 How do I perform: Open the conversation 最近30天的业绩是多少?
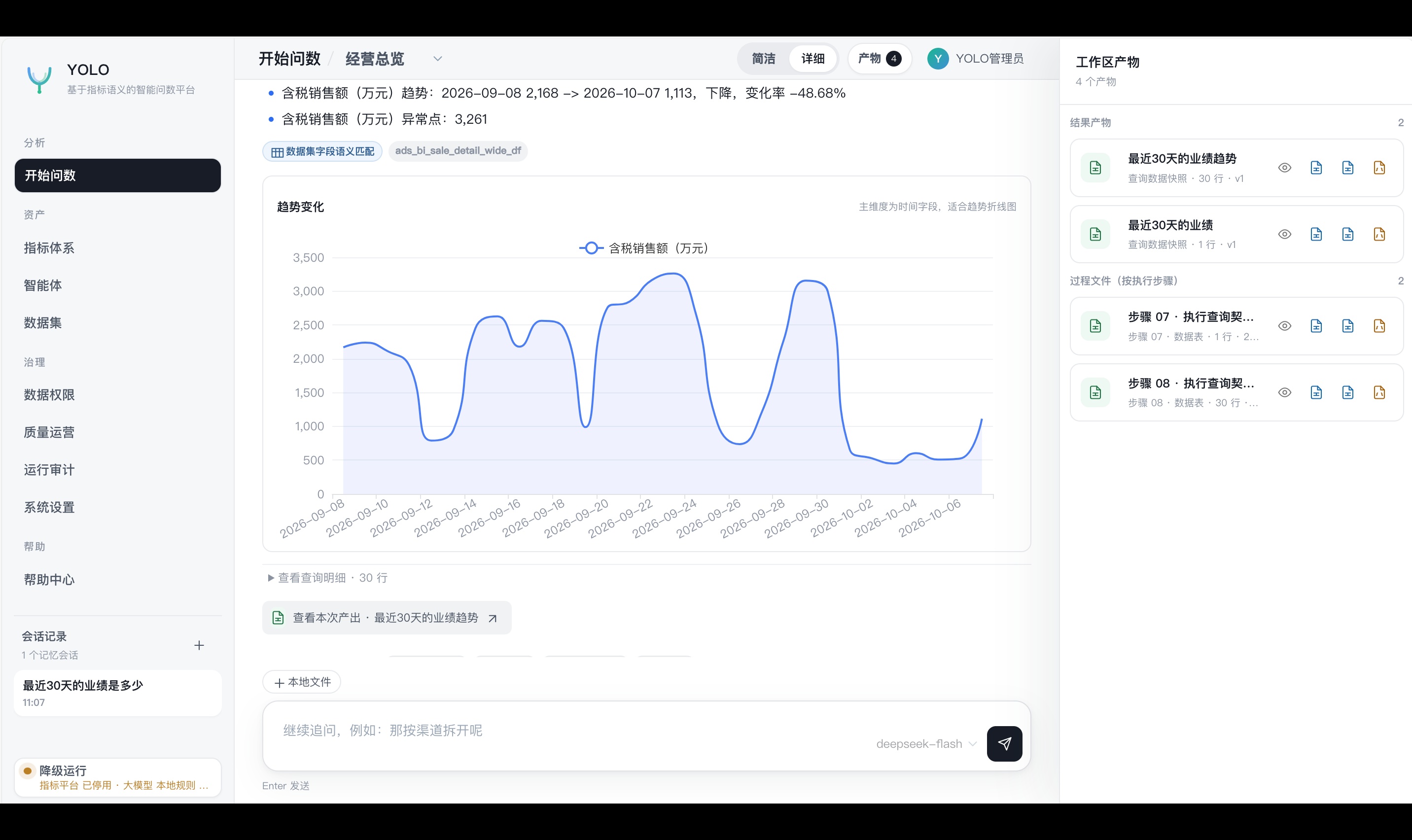(118, 693)
